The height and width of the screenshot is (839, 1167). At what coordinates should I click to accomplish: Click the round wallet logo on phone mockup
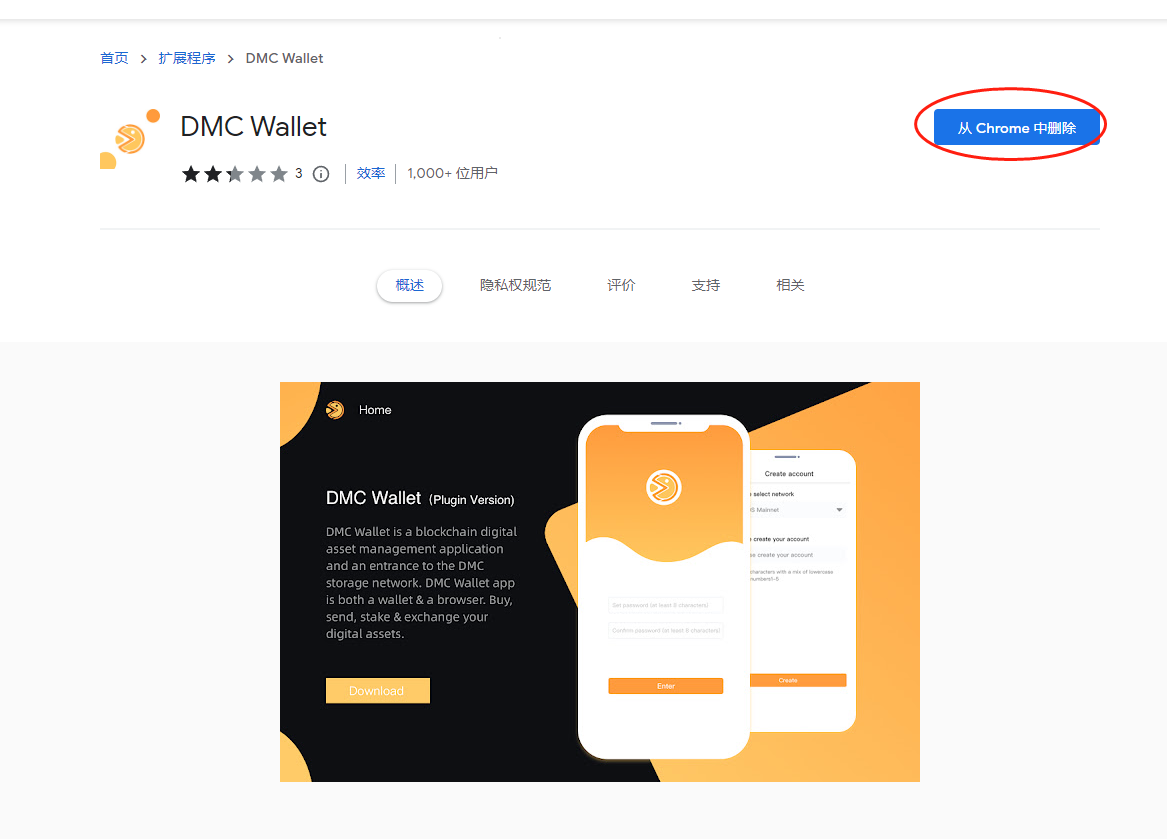click(663, 488)
